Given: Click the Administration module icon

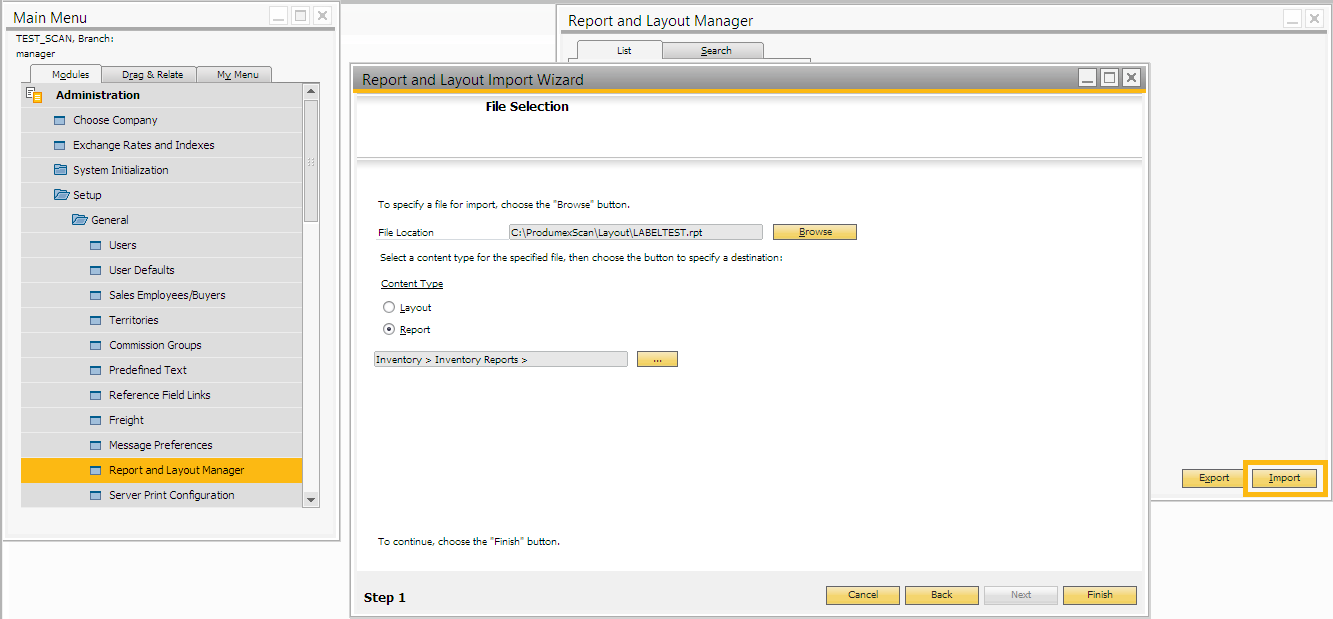Looking at the screenshot, I should pyautogui.click(x=34, y=95).
